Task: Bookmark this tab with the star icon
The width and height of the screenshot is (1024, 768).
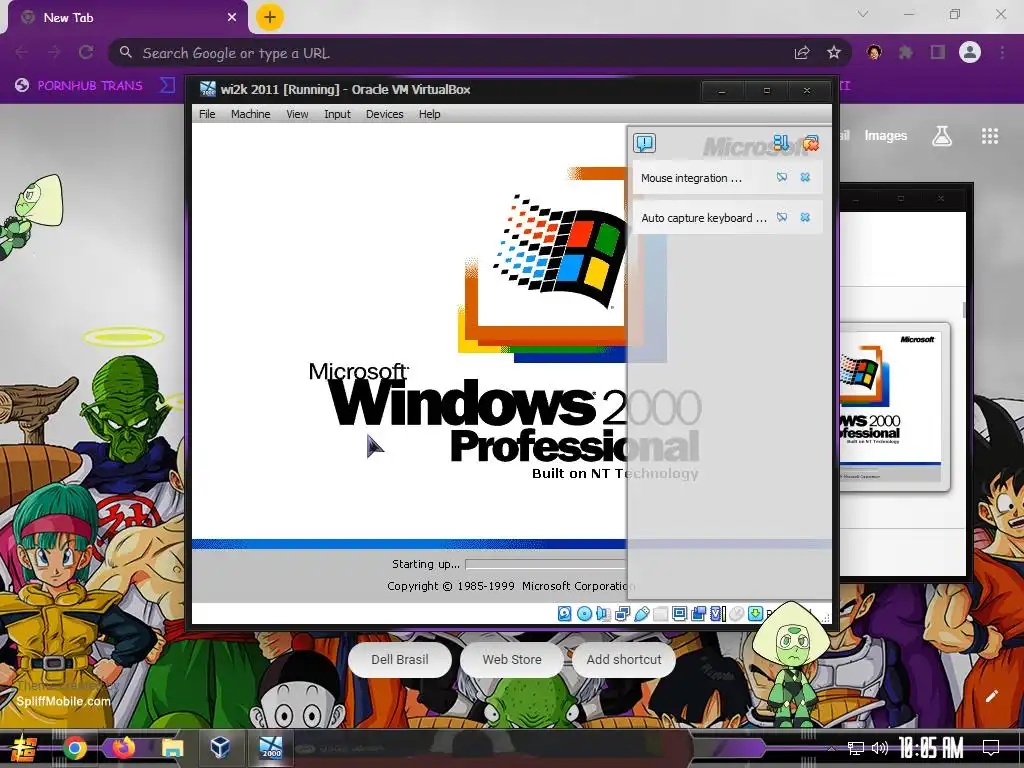Action: (x=833, y=52)
